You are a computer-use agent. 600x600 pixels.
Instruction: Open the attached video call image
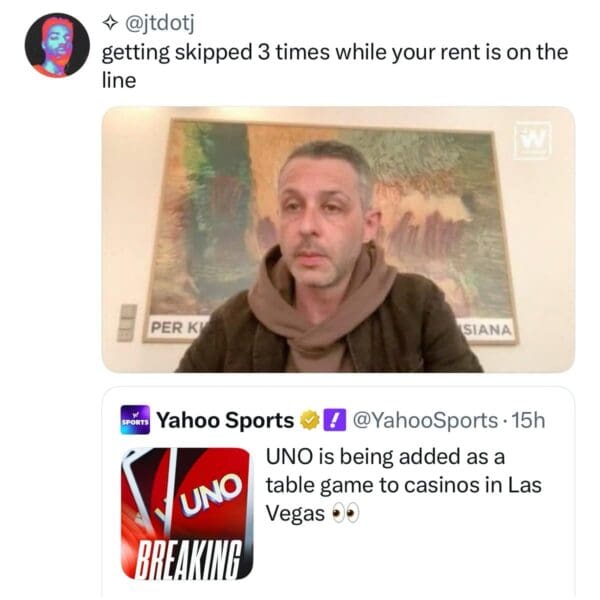[x=338, y=240]
